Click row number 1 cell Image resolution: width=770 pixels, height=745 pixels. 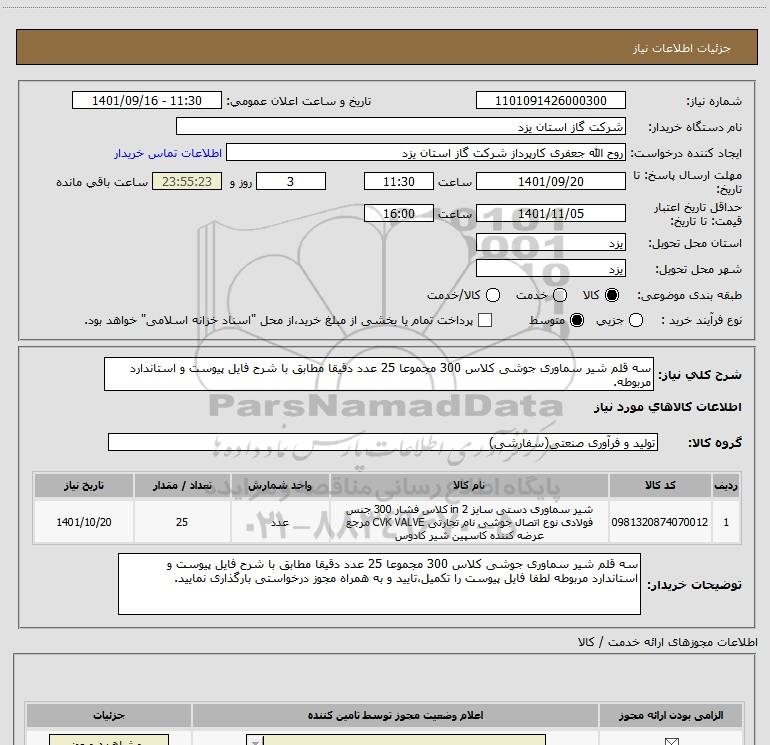[x=726, y=522]
